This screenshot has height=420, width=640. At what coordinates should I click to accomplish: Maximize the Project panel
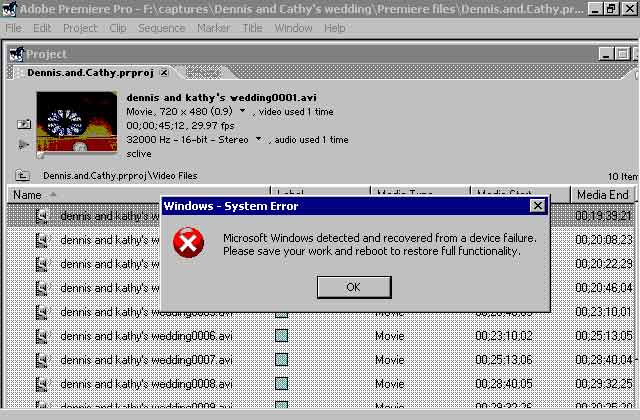pos(622,54)
